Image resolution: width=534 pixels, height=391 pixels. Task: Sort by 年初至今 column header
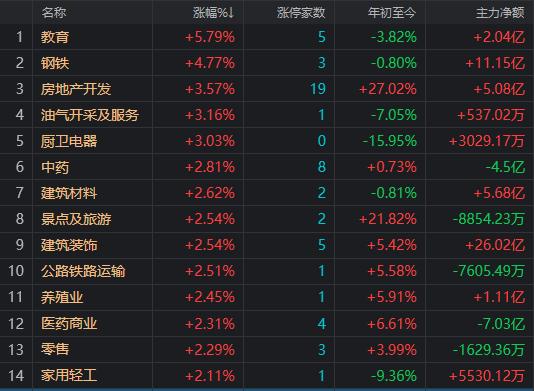[392, 13]
